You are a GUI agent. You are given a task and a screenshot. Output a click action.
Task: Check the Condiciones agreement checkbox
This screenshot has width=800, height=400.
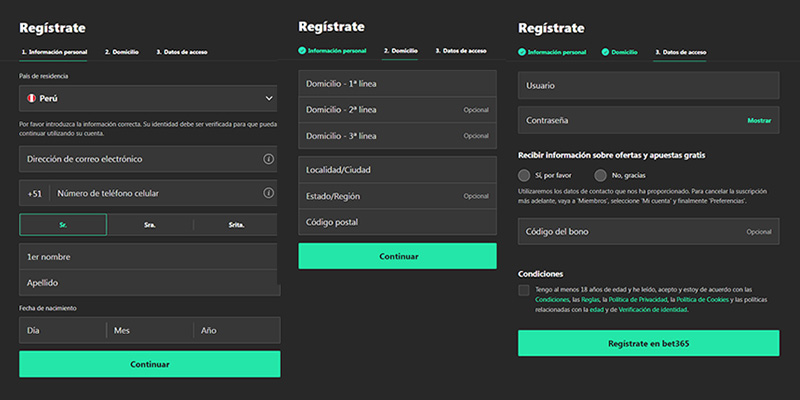(x=523, y=290)
